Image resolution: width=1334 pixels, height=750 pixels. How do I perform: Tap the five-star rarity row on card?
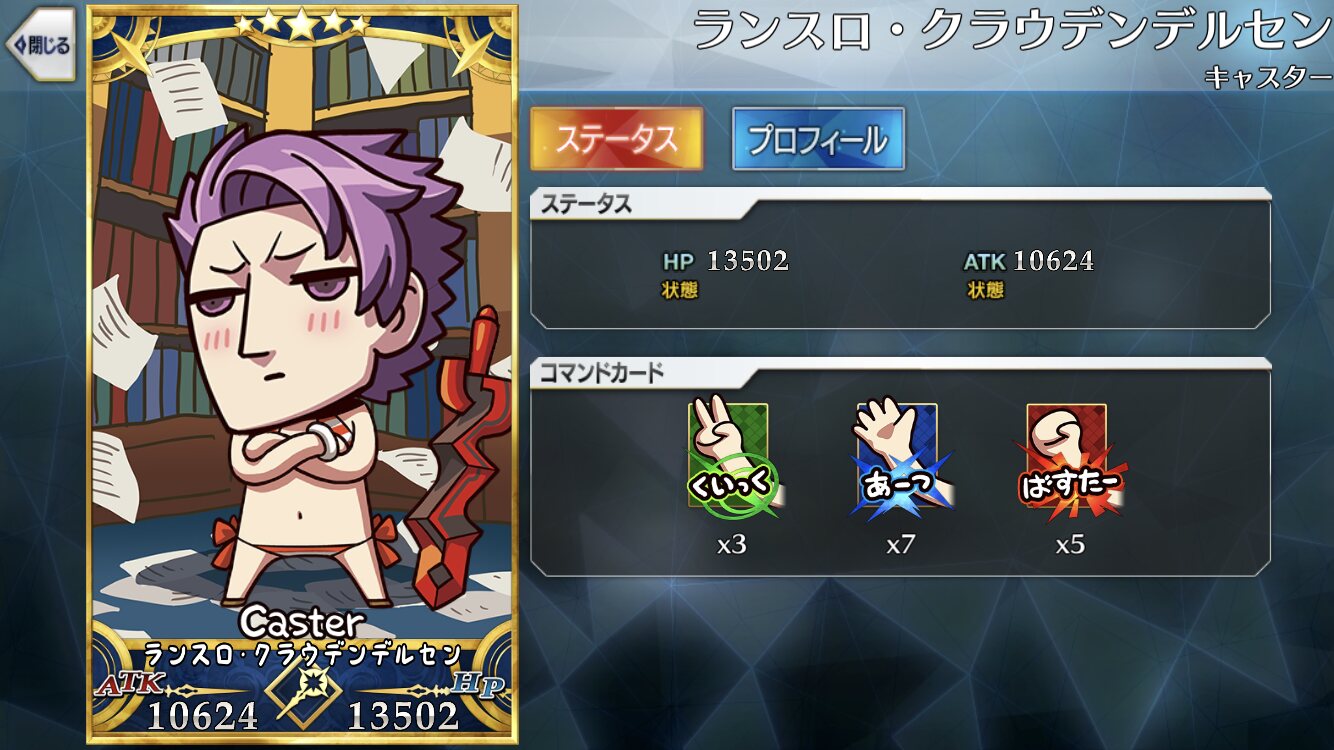tap(302, 23)
